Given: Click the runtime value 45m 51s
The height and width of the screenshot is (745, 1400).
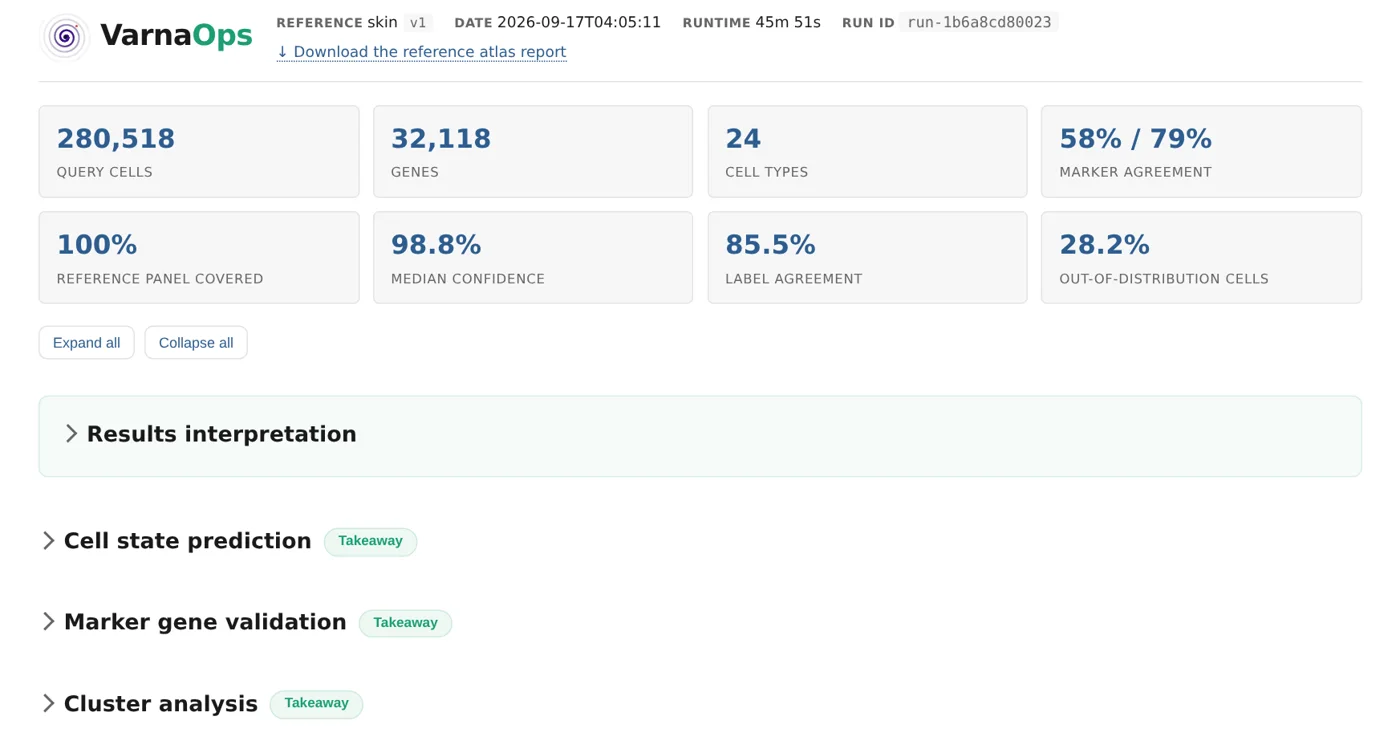Looking at the screenshot, I should (788, 22).
